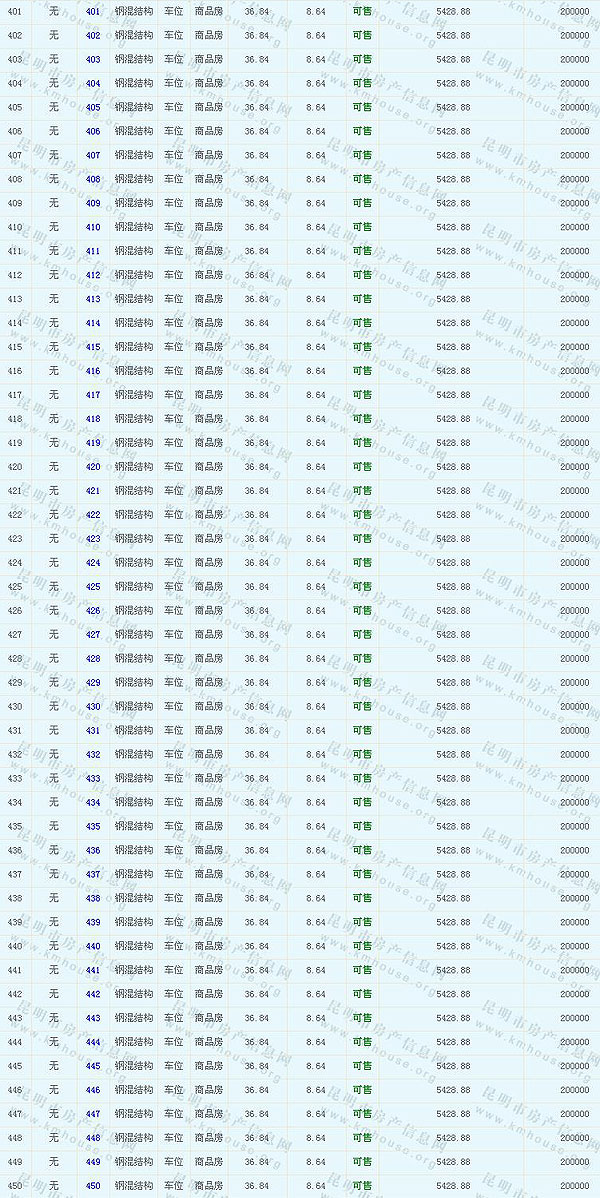Open blue unit number link 412
Viewport: 600px width, 1198px height.
point(93,275)
